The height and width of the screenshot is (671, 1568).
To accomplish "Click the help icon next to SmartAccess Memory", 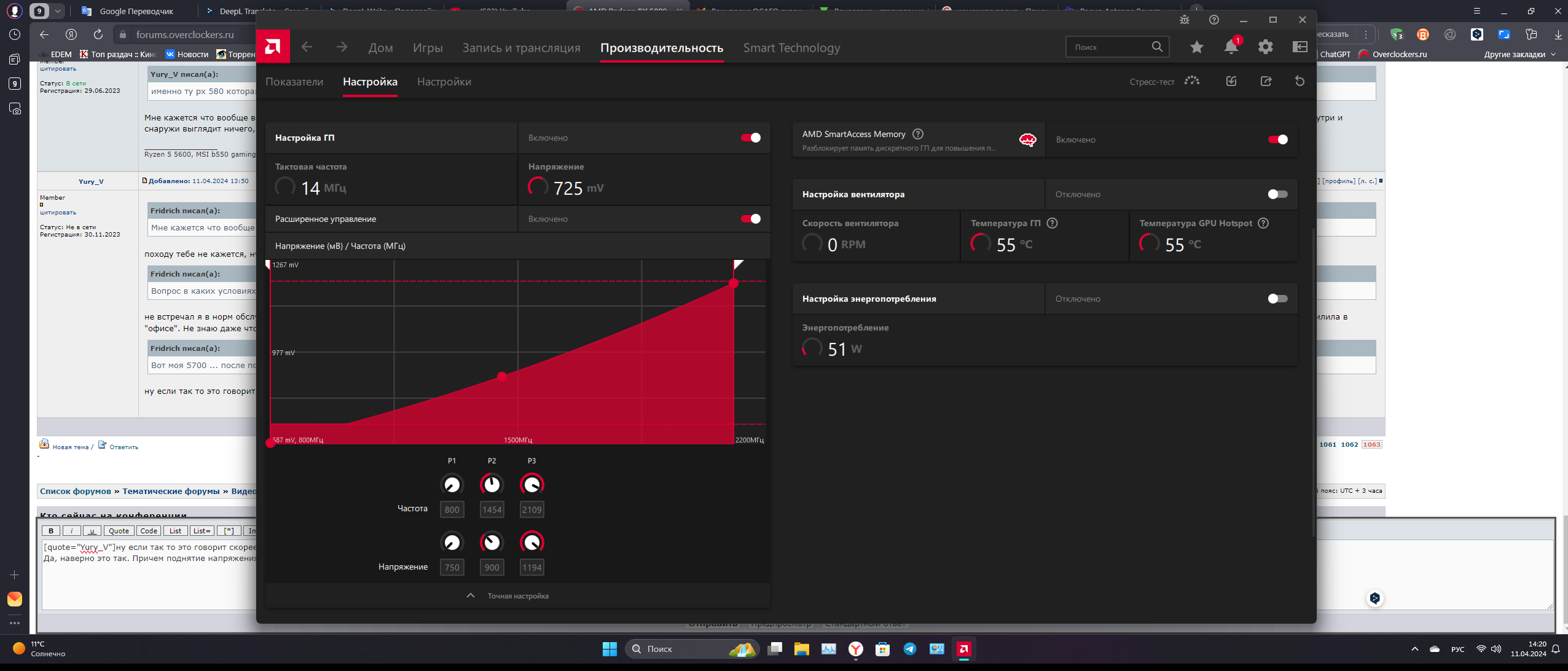I will pyautogui.click(x=918, y=134).
